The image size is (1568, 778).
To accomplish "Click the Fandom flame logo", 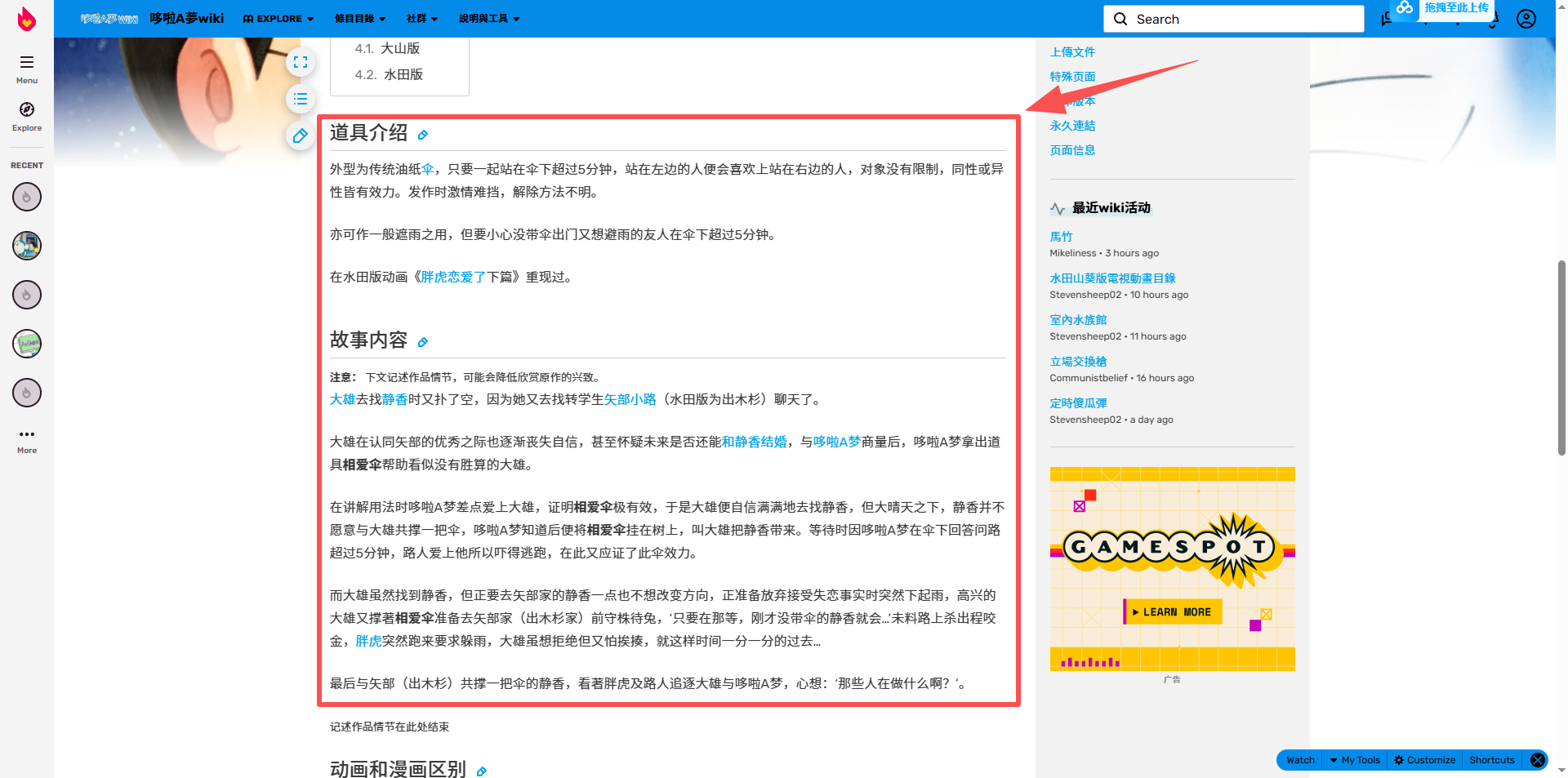I will coord(26,18).
